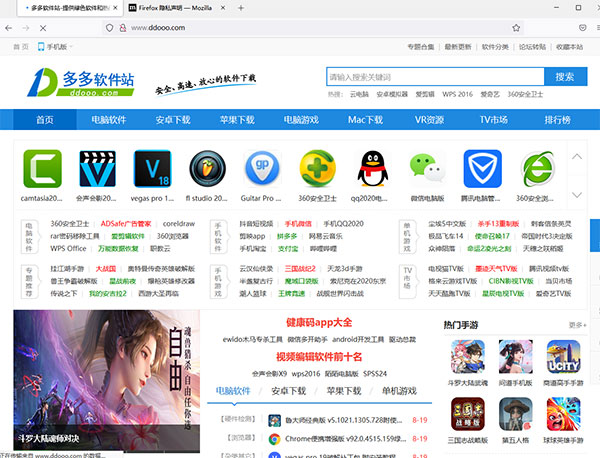Click the browser back arrow
Screen dimensions: 600x458
click(9, 28)
